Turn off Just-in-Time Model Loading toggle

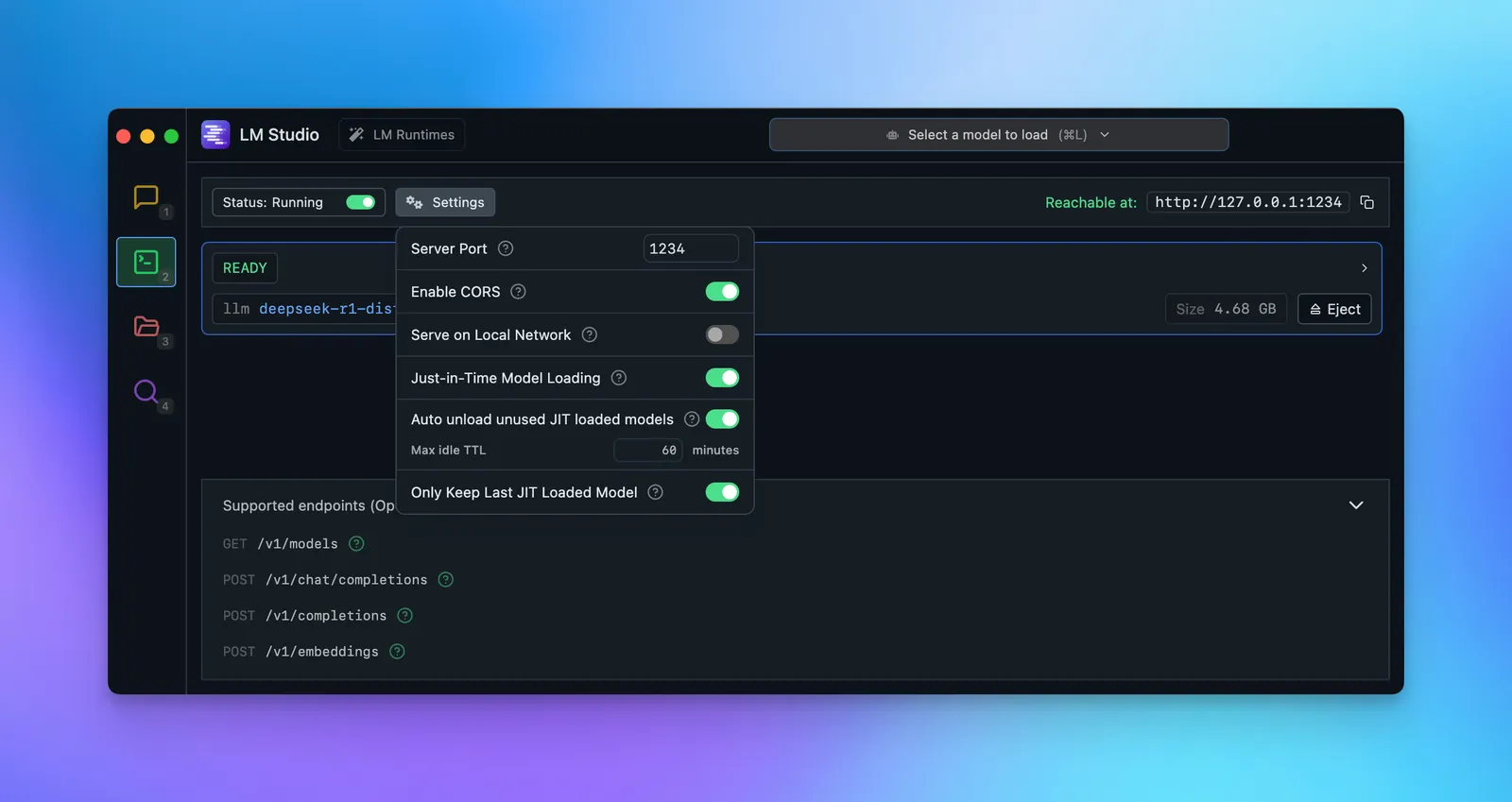point(722,378)
